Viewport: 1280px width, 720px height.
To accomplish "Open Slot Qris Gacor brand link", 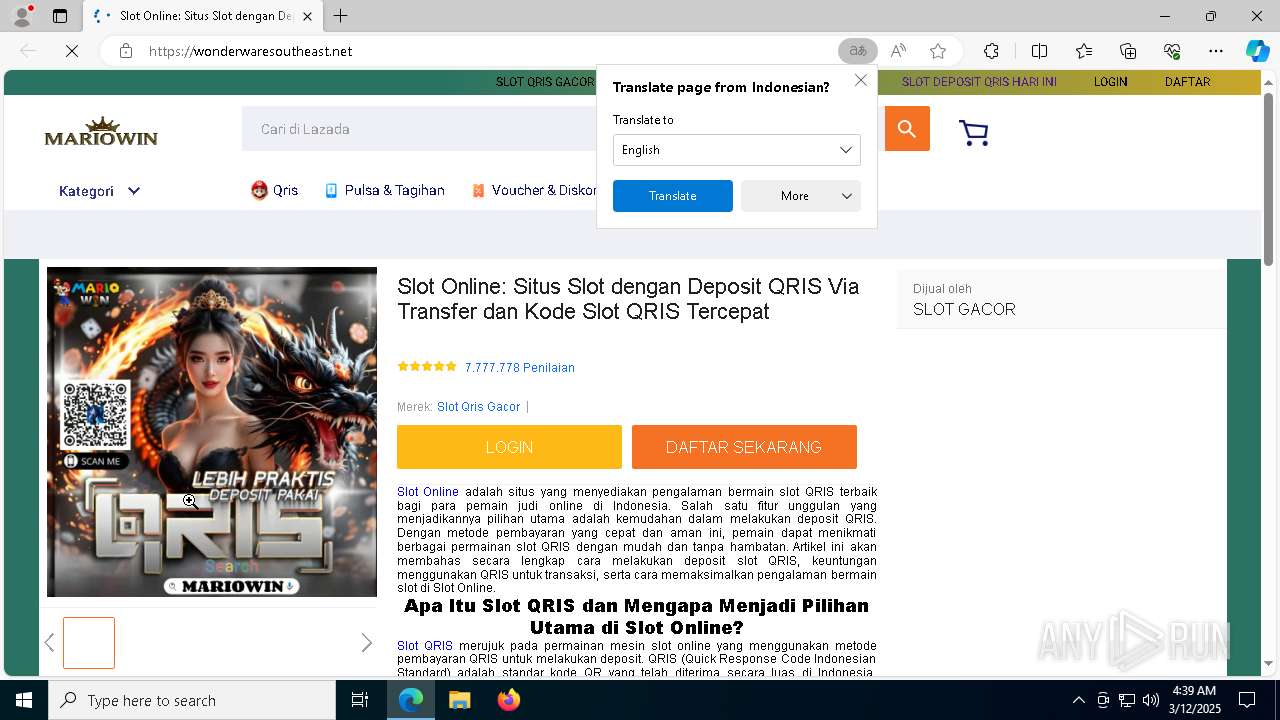I will 478,407.
